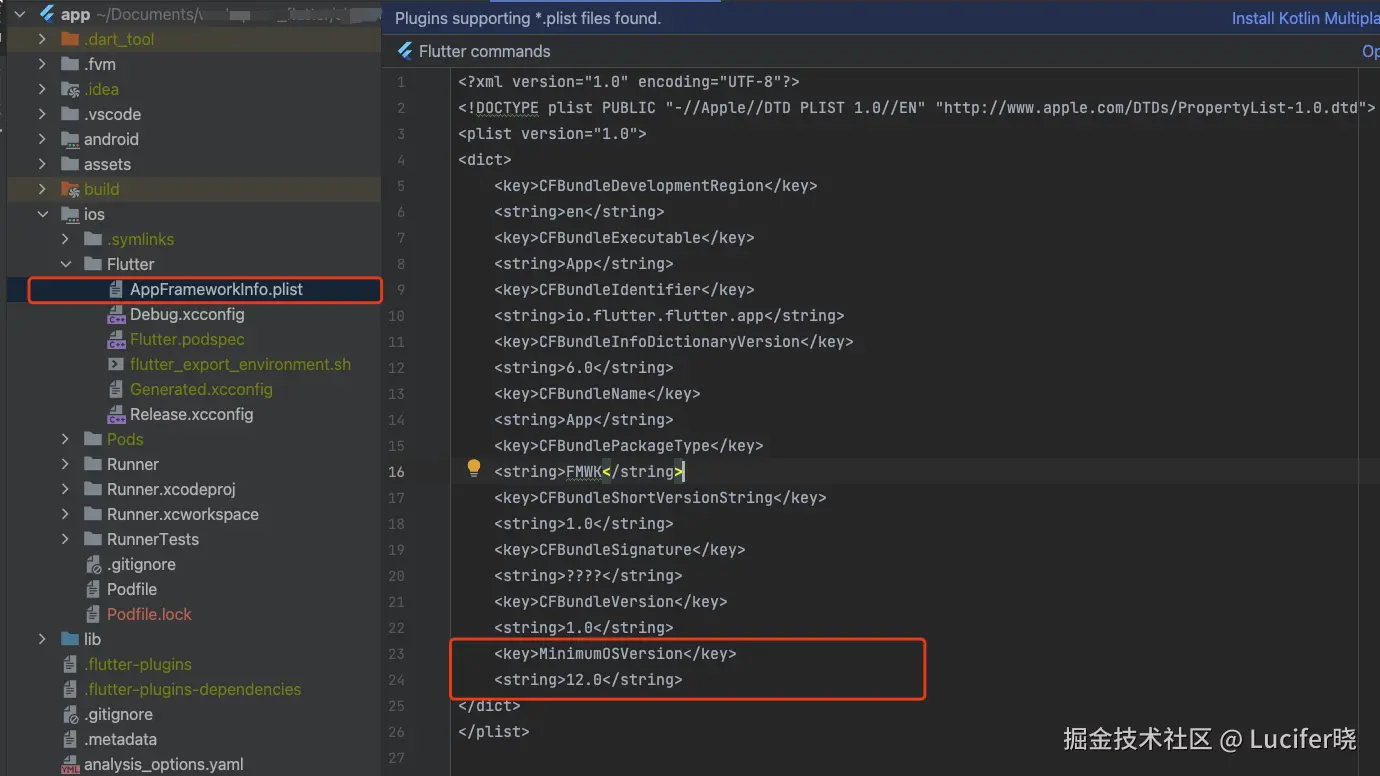Click the Flutter icon of app project root
The width and height of the screenshot is (1380, 776).
click(x=46, y=14)
